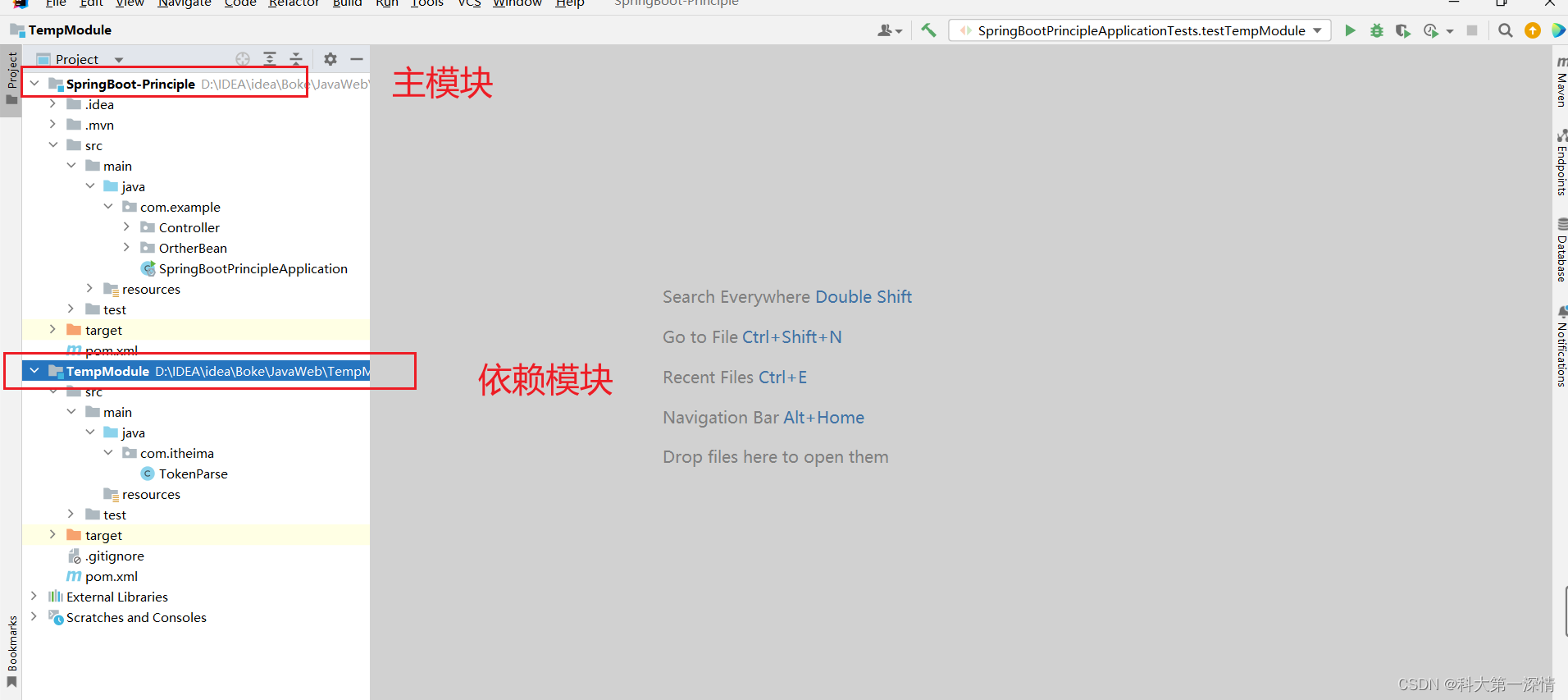Open the Database tool window

click(1561, 250)
